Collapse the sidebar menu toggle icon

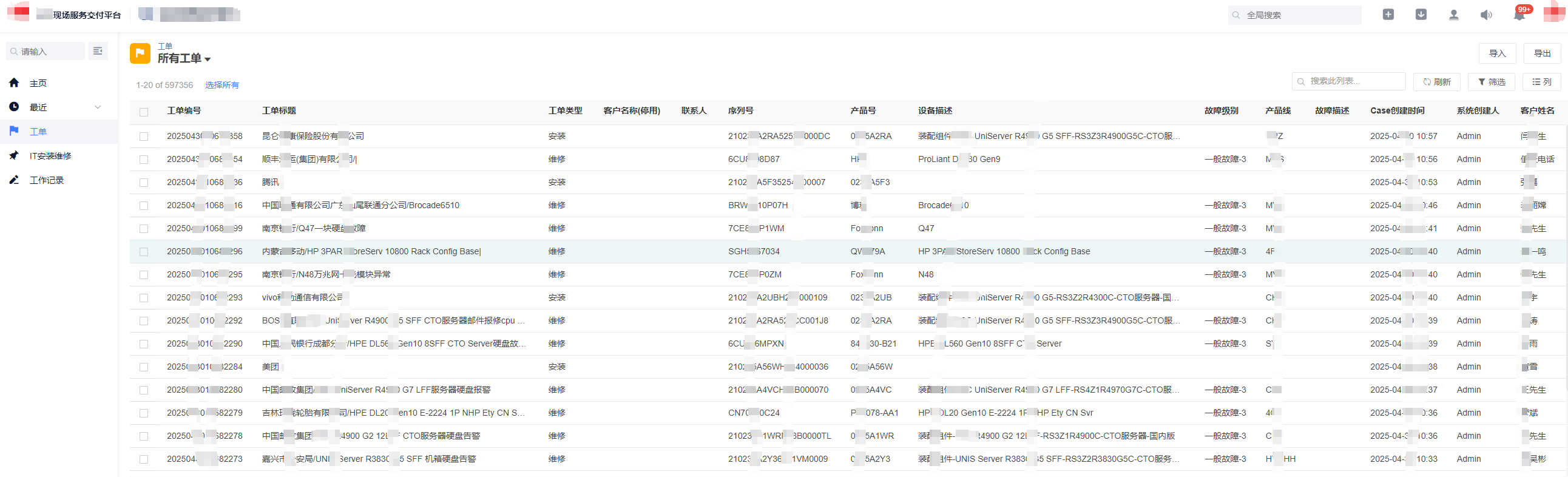tap(98, 51)
